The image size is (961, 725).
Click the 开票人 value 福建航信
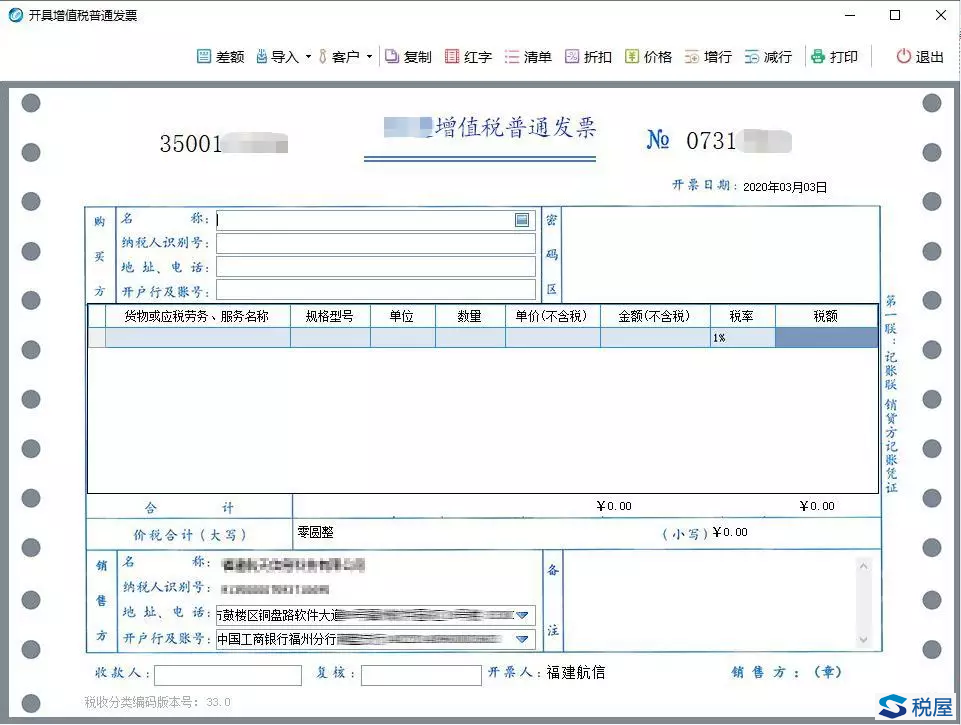576,672
